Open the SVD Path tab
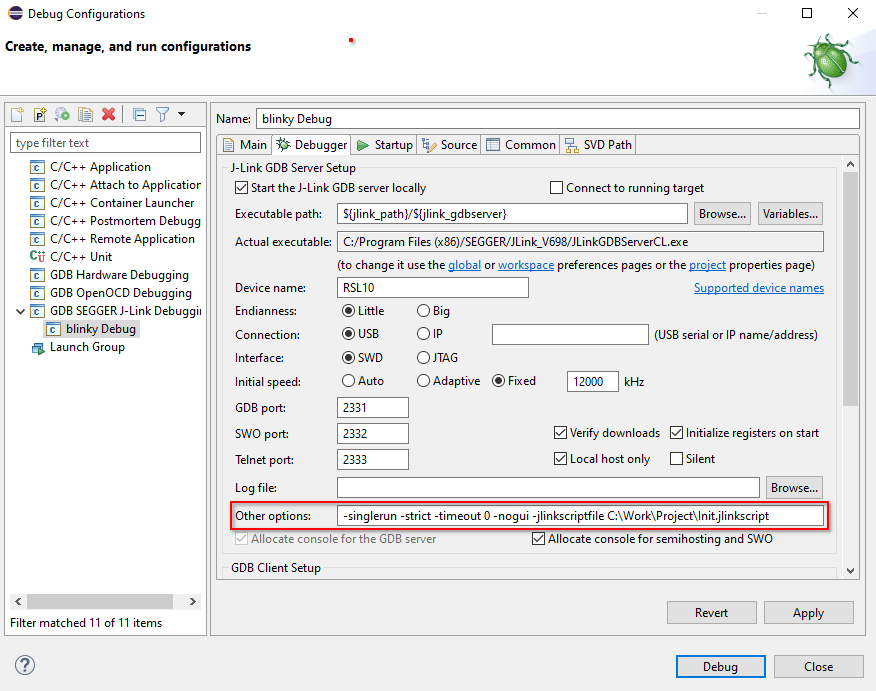The height and width of the screenshot is (691, 876). (x=598, y=145)
